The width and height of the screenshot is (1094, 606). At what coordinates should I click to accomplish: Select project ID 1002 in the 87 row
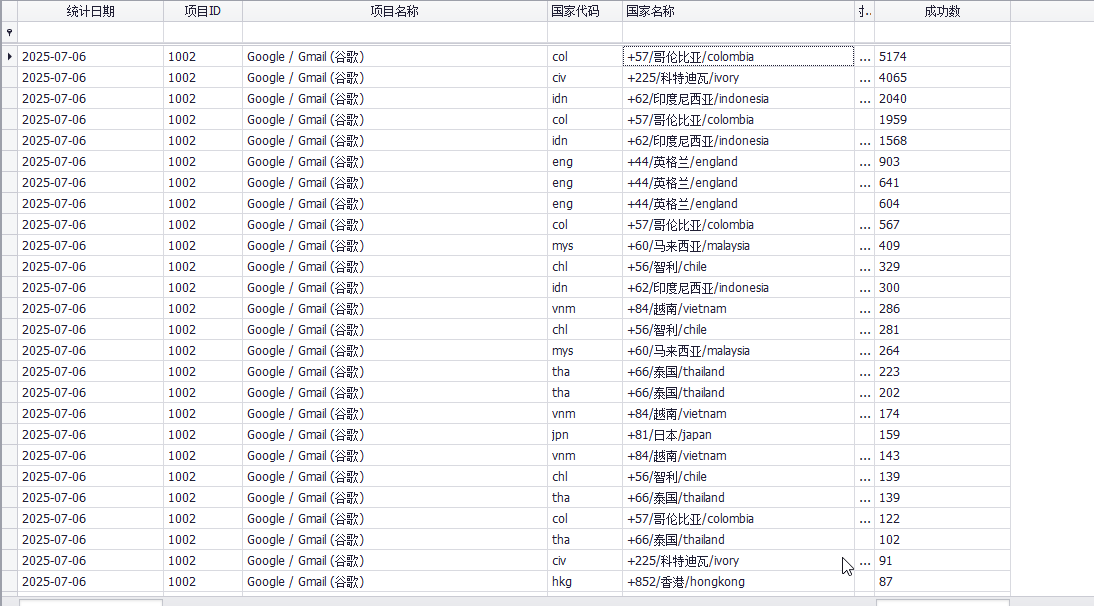(x=203, y=582)
